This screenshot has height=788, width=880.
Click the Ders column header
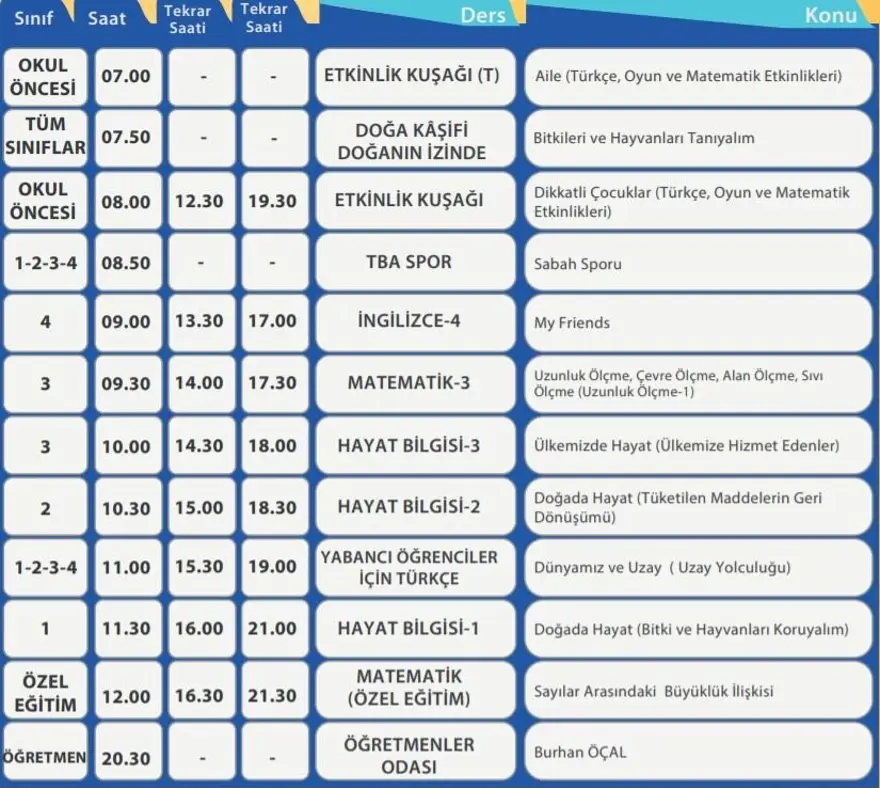[483, 15]
